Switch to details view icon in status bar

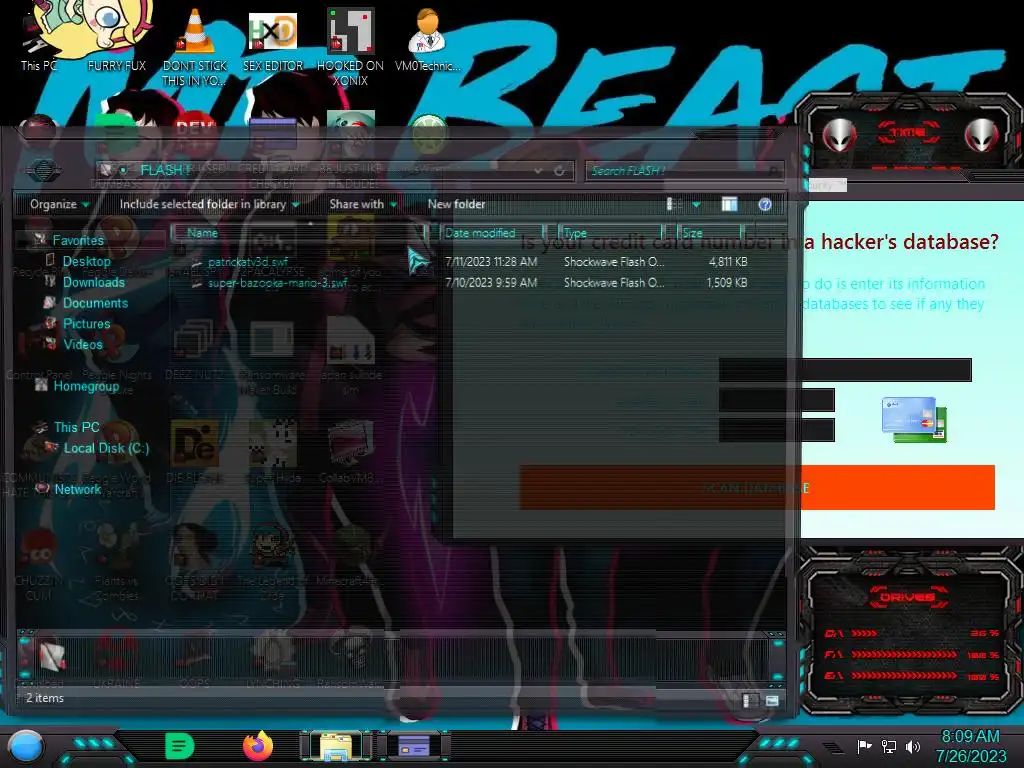pos(750,700)
